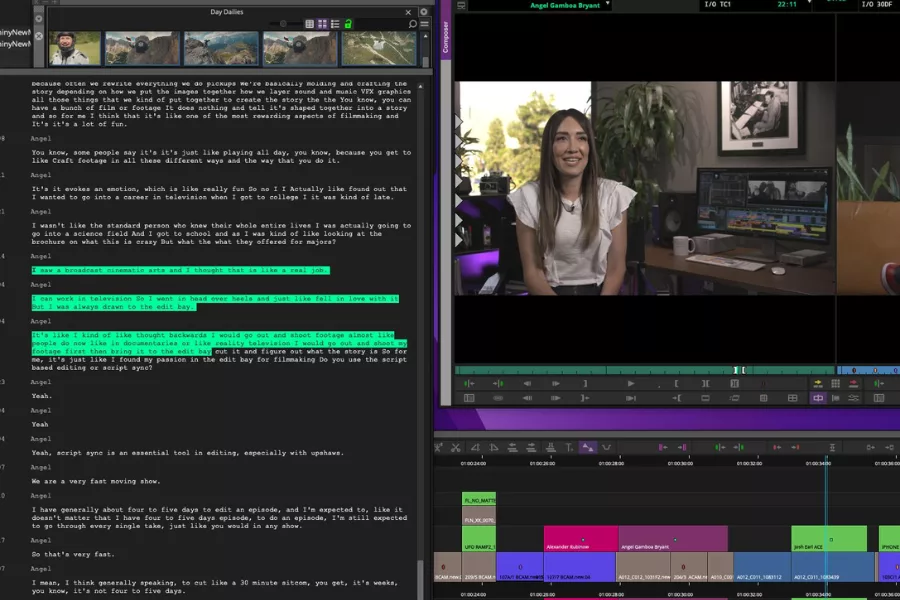Open the bin search magnifier
This screenshot has height=600, width=900.
pyautogui.click(x=412, y=24)
